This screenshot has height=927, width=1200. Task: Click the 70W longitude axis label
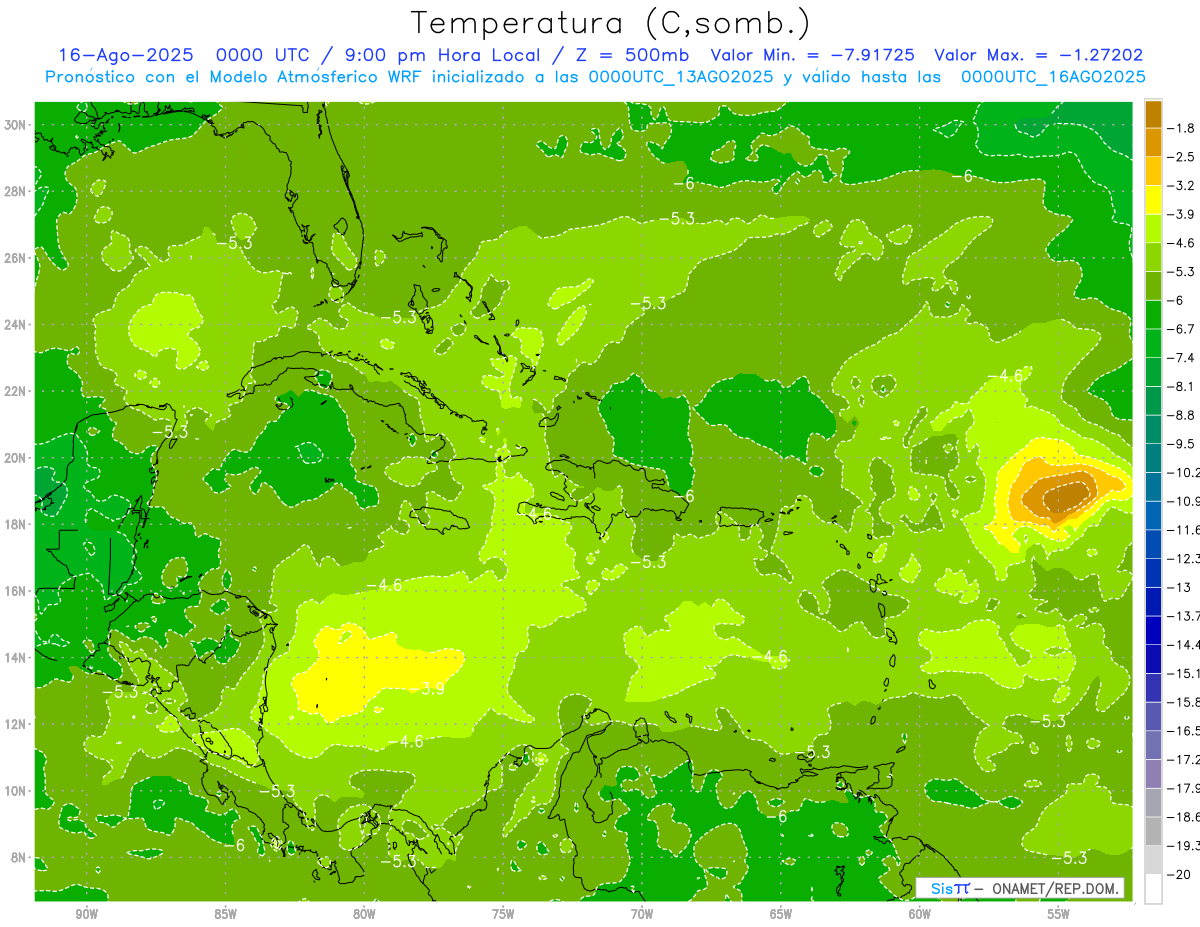[x=642, y=914]
